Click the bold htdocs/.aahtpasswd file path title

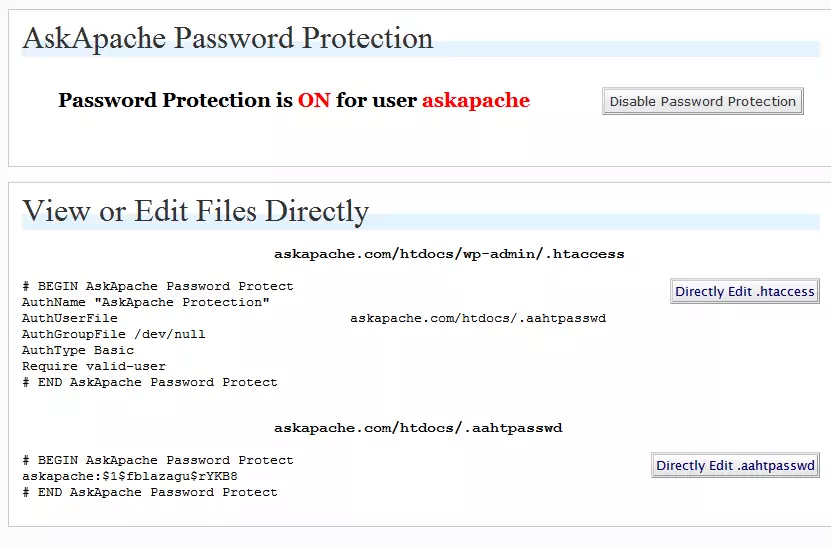418,428
